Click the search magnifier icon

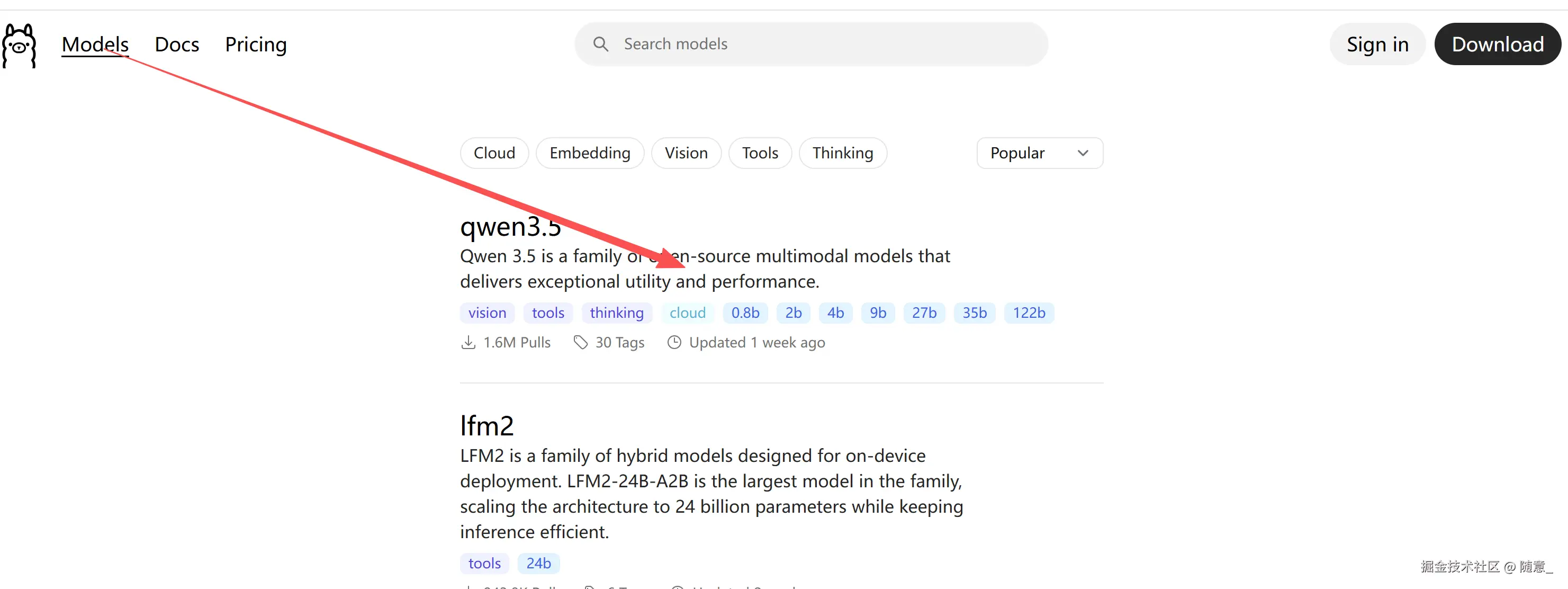coord(600,44)
